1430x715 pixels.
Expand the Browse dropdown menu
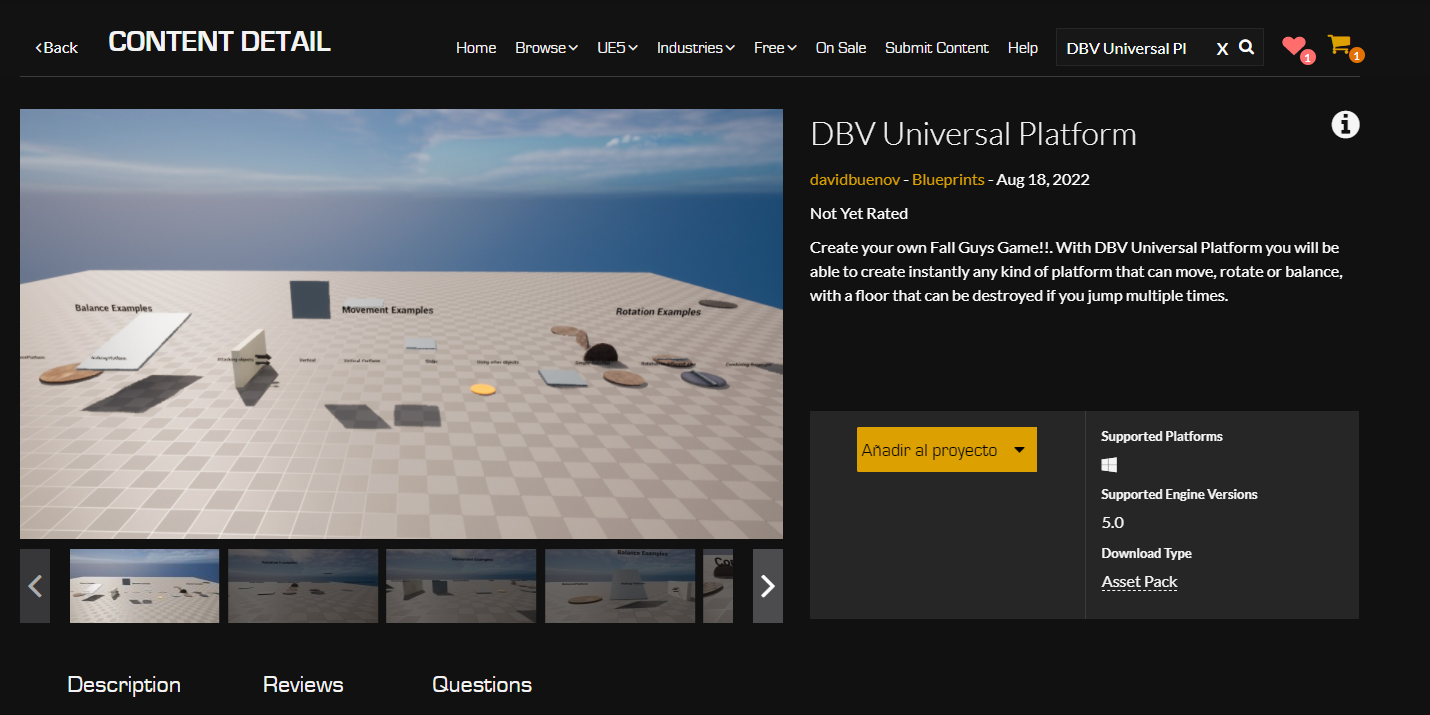tap(546, 48)
